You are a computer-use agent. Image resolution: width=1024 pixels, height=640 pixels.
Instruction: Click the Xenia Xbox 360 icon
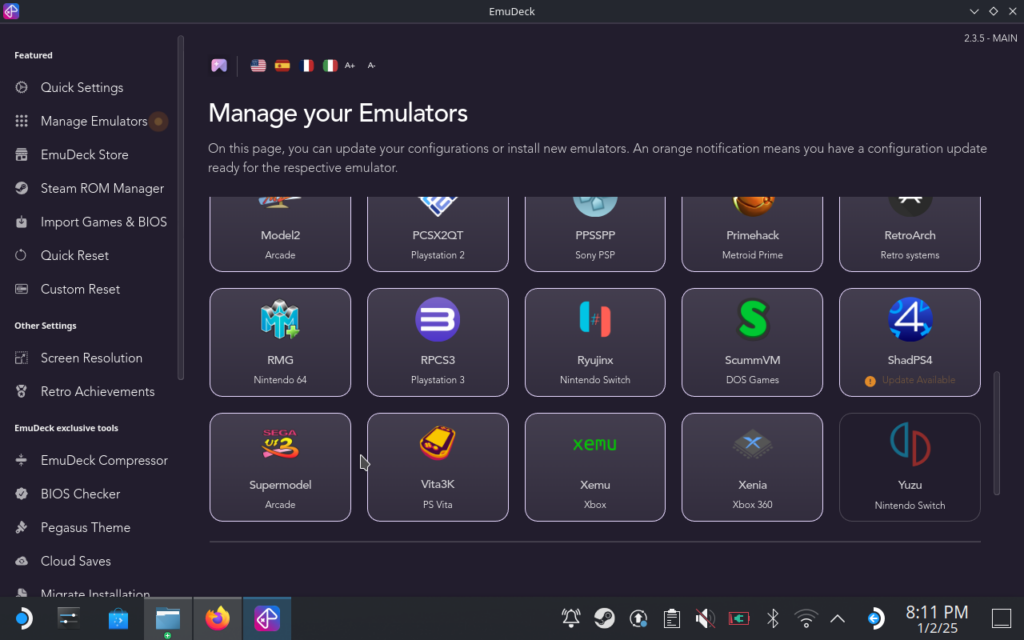click(752, 444)
